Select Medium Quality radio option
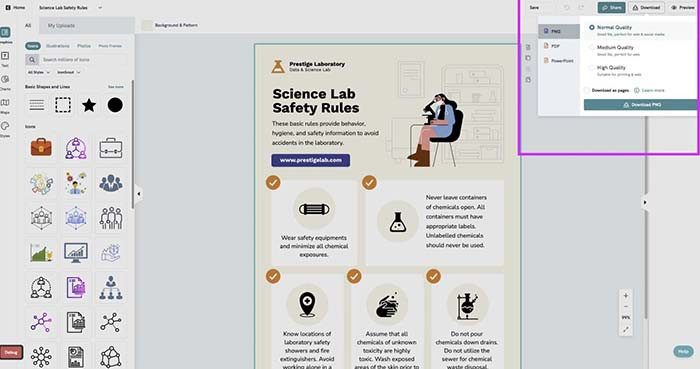Viewport: 700px width, 369px height. pyautogui.click(x=592, y=47)
